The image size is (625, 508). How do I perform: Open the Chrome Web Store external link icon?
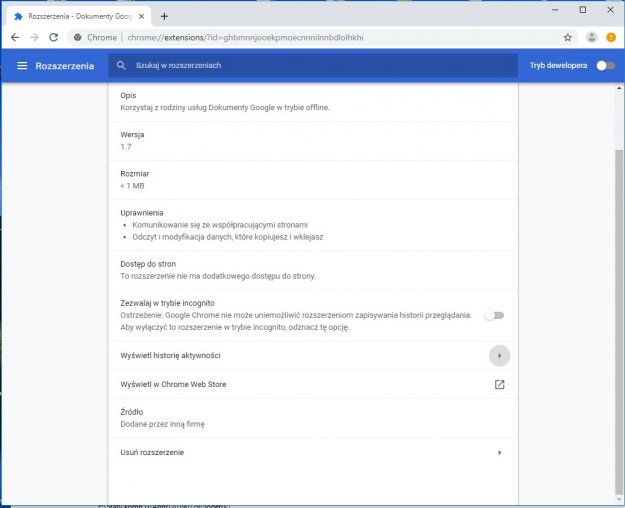(499, 384)
